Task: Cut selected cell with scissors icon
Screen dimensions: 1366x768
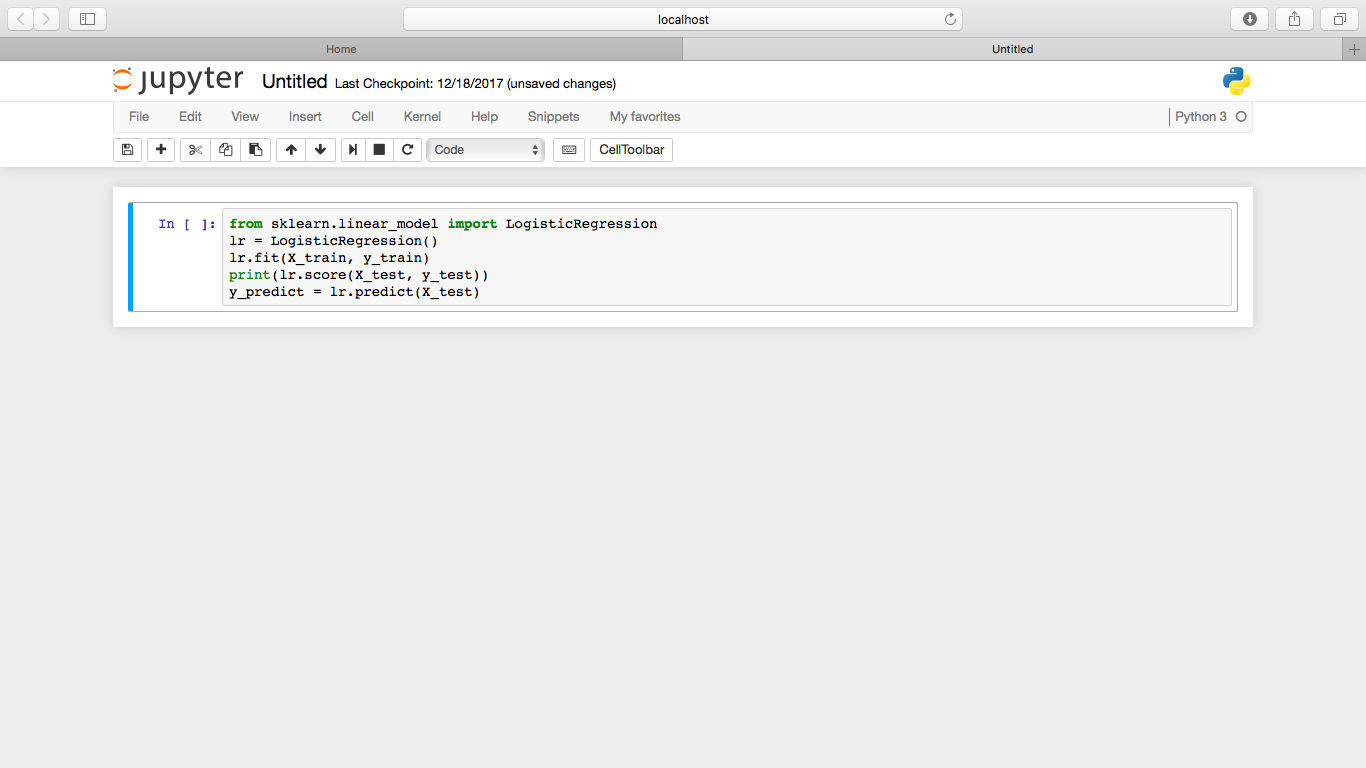Action: [195, 150]
